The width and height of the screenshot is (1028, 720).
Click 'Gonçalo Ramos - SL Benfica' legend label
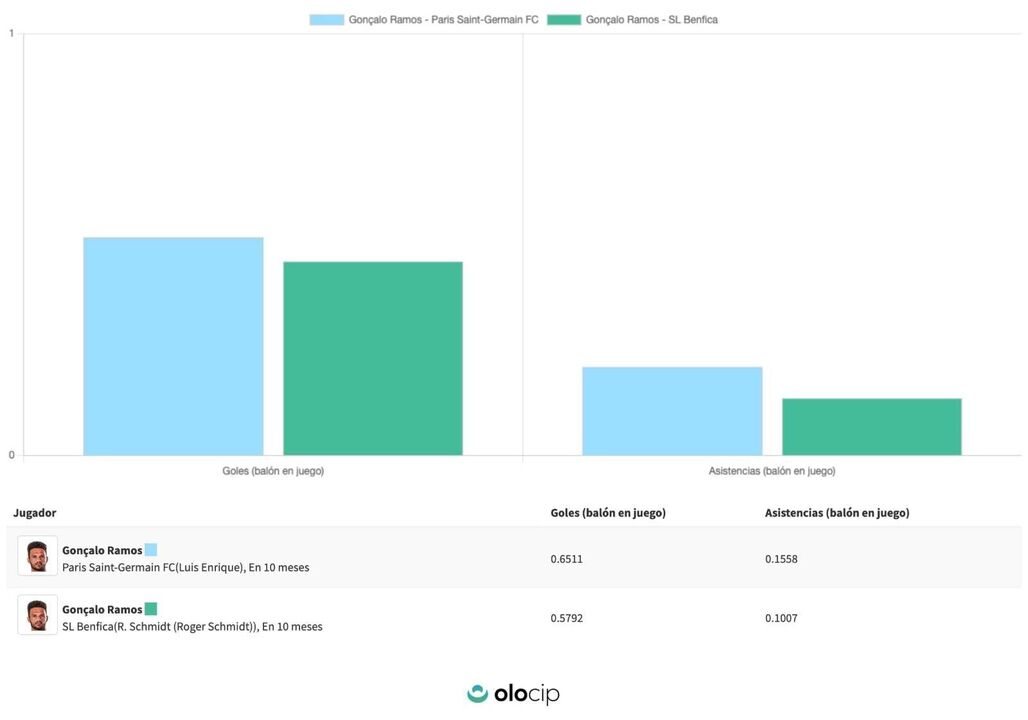[651, 19]
